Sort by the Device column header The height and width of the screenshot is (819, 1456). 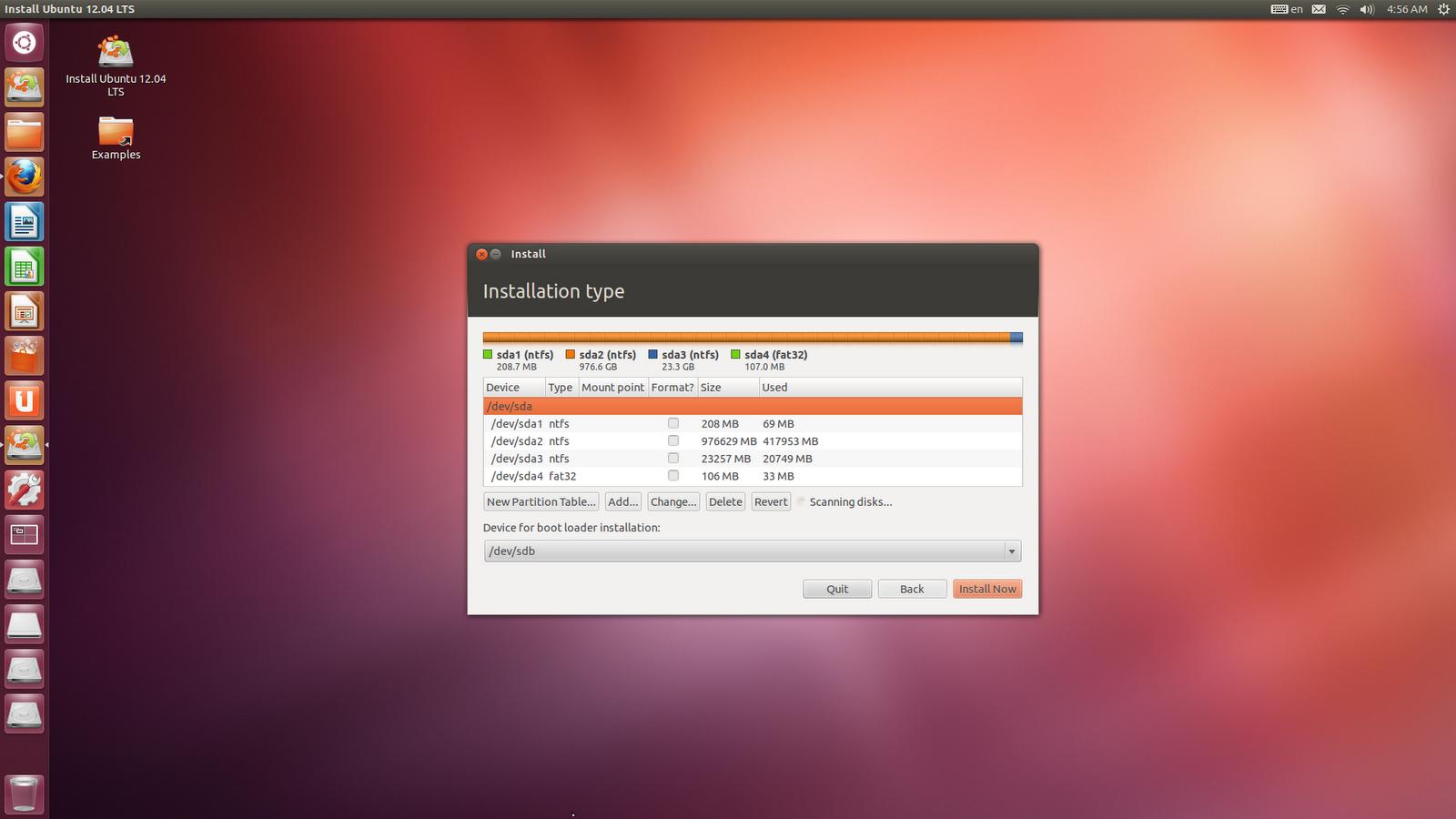point(514,388)
